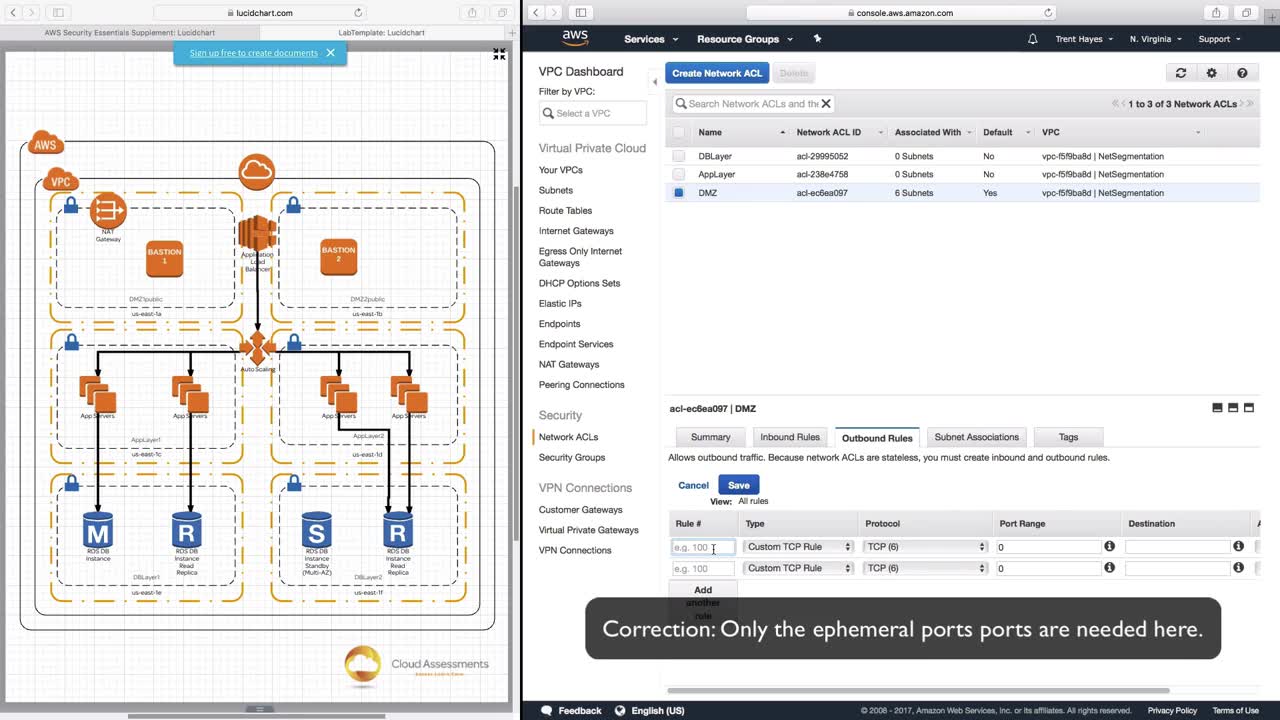Image resolution: width=1280 pixels, height=720 pixels.
Task: Open the gear settings for the ACL table
Action: (x=1212, y=73)
